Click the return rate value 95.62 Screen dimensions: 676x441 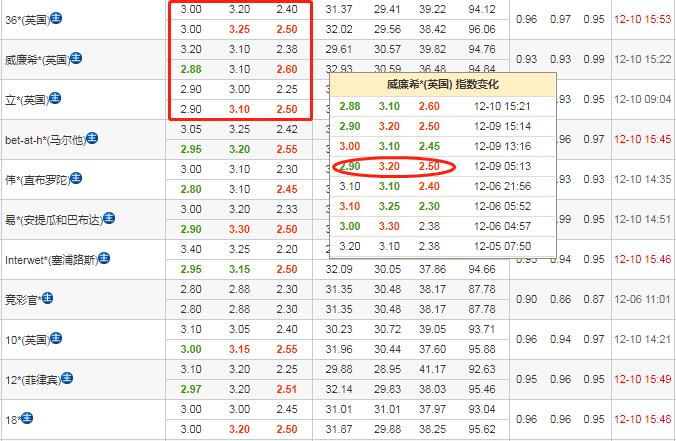click(482, 429)
